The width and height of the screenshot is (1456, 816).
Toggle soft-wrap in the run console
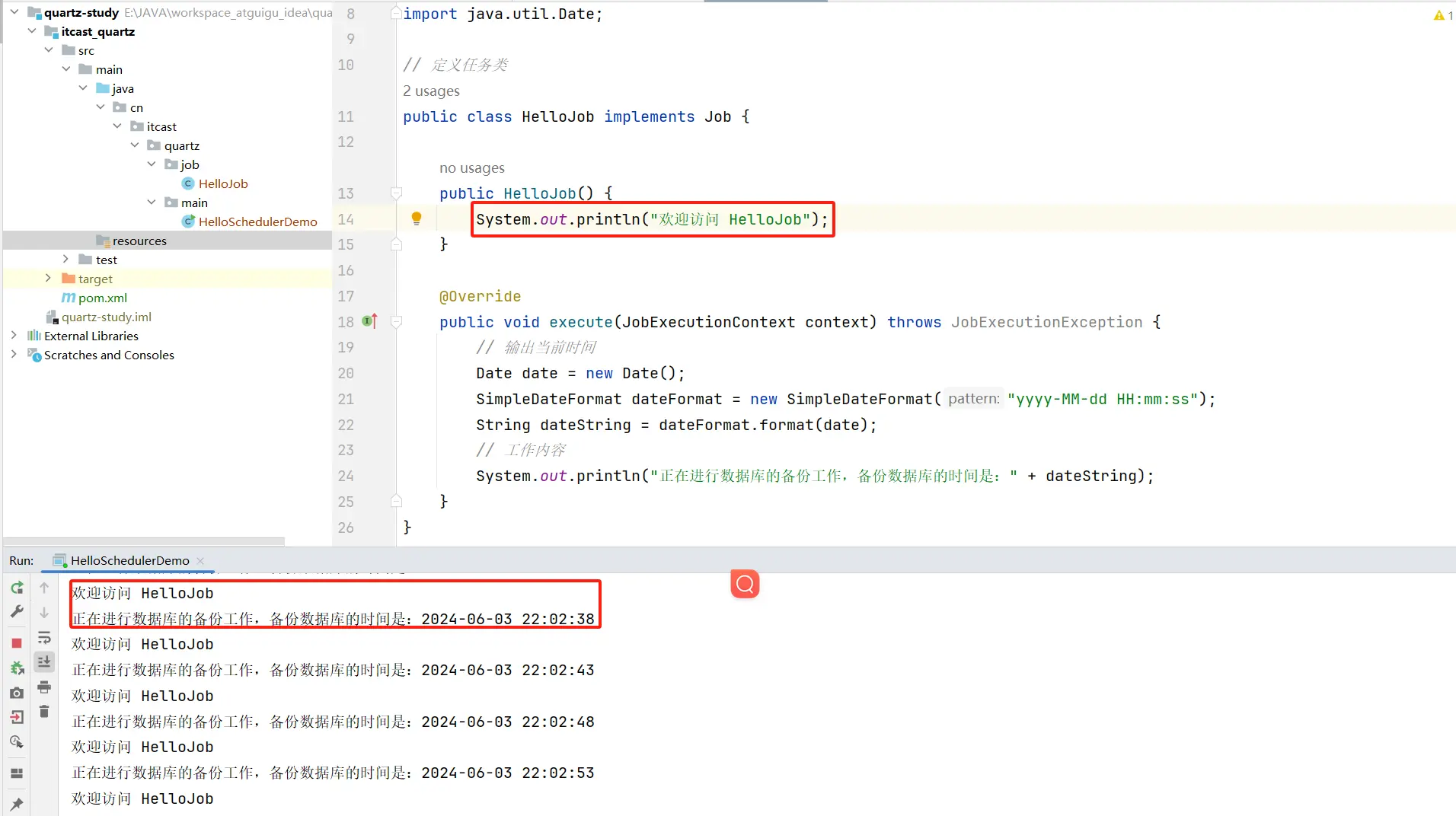44,638
